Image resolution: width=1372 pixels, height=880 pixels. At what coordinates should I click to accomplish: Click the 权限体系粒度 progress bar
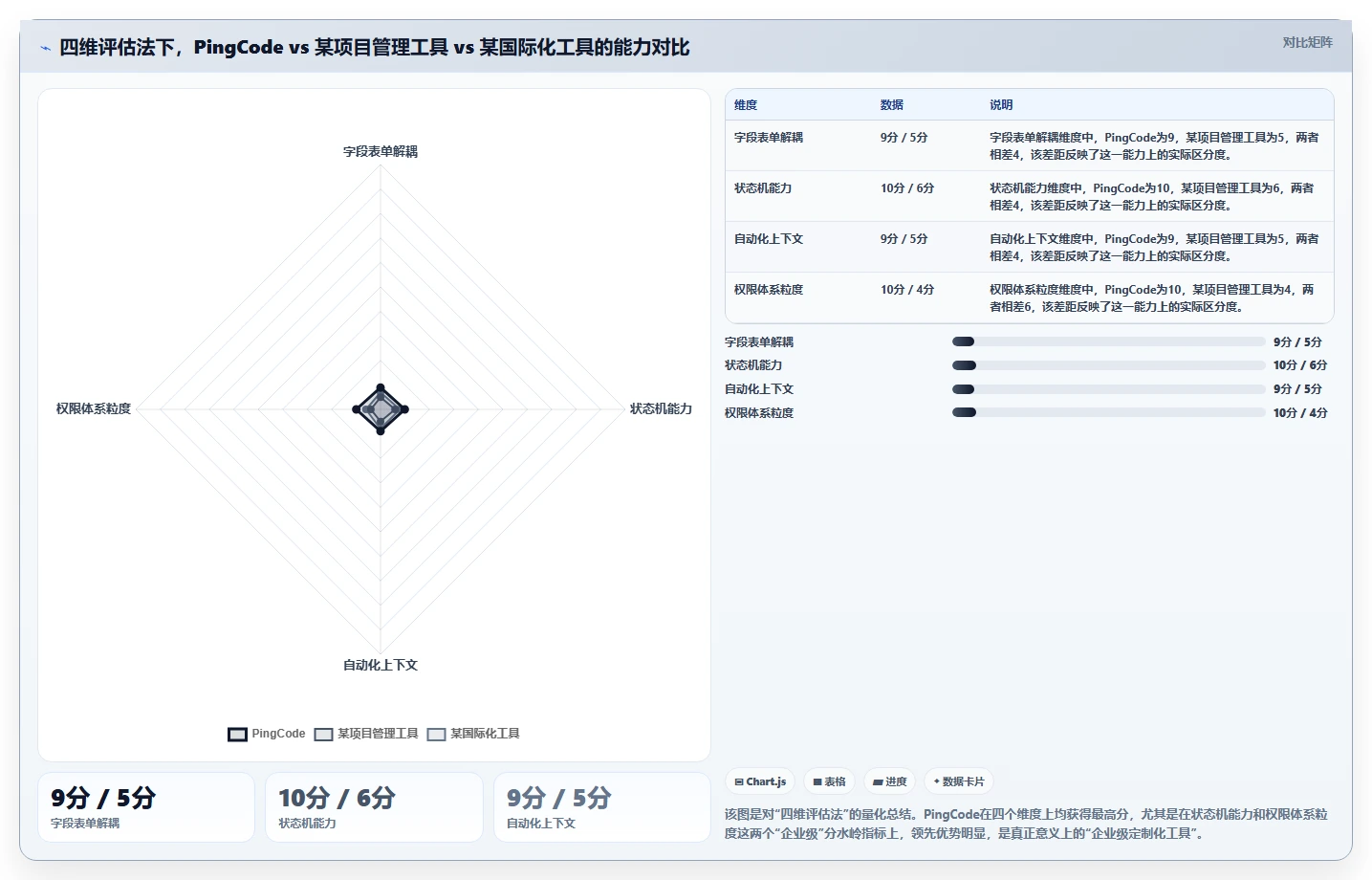[1109, 412]
